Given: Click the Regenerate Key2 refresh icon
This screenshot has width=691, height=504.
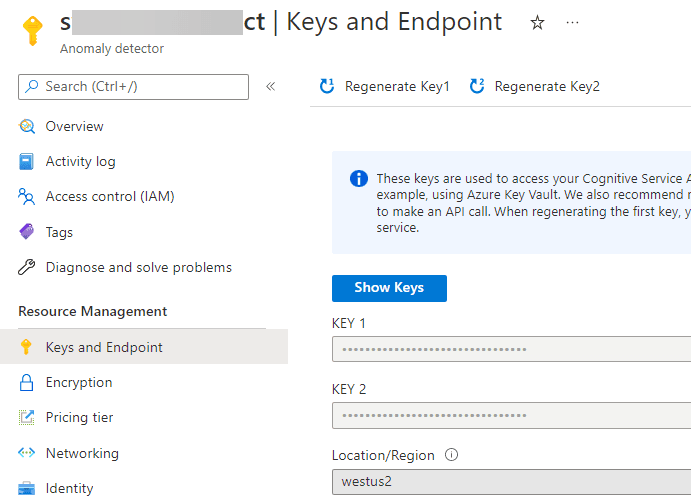Looking at the screenshot, I should 477,86.
